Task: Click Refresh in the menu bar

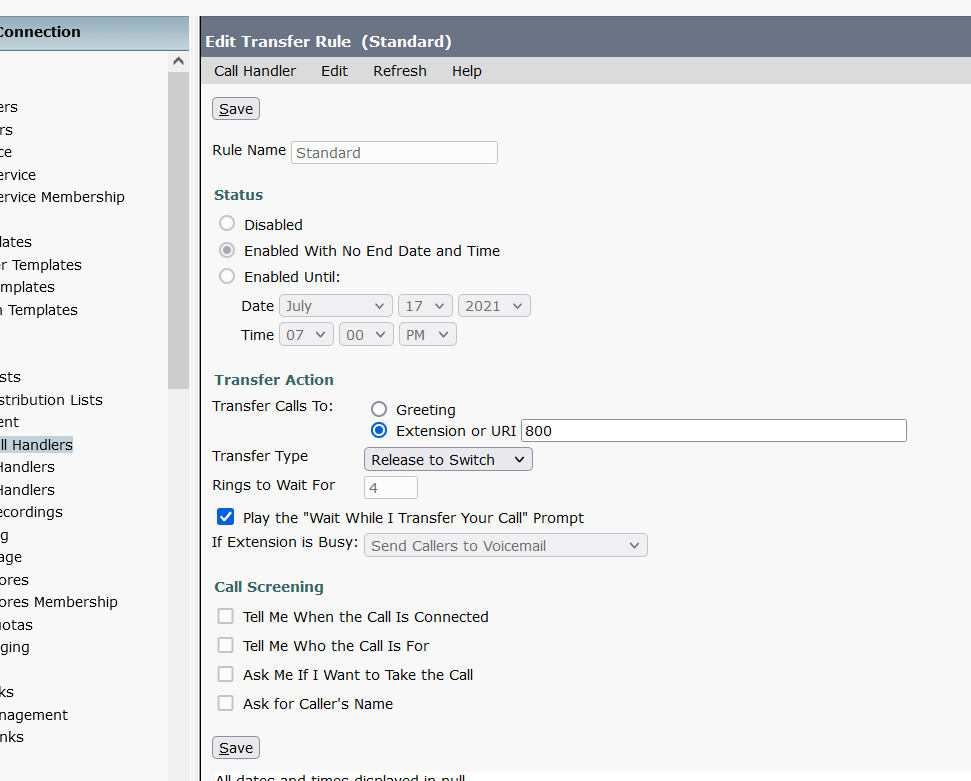Action: (399, 71)
